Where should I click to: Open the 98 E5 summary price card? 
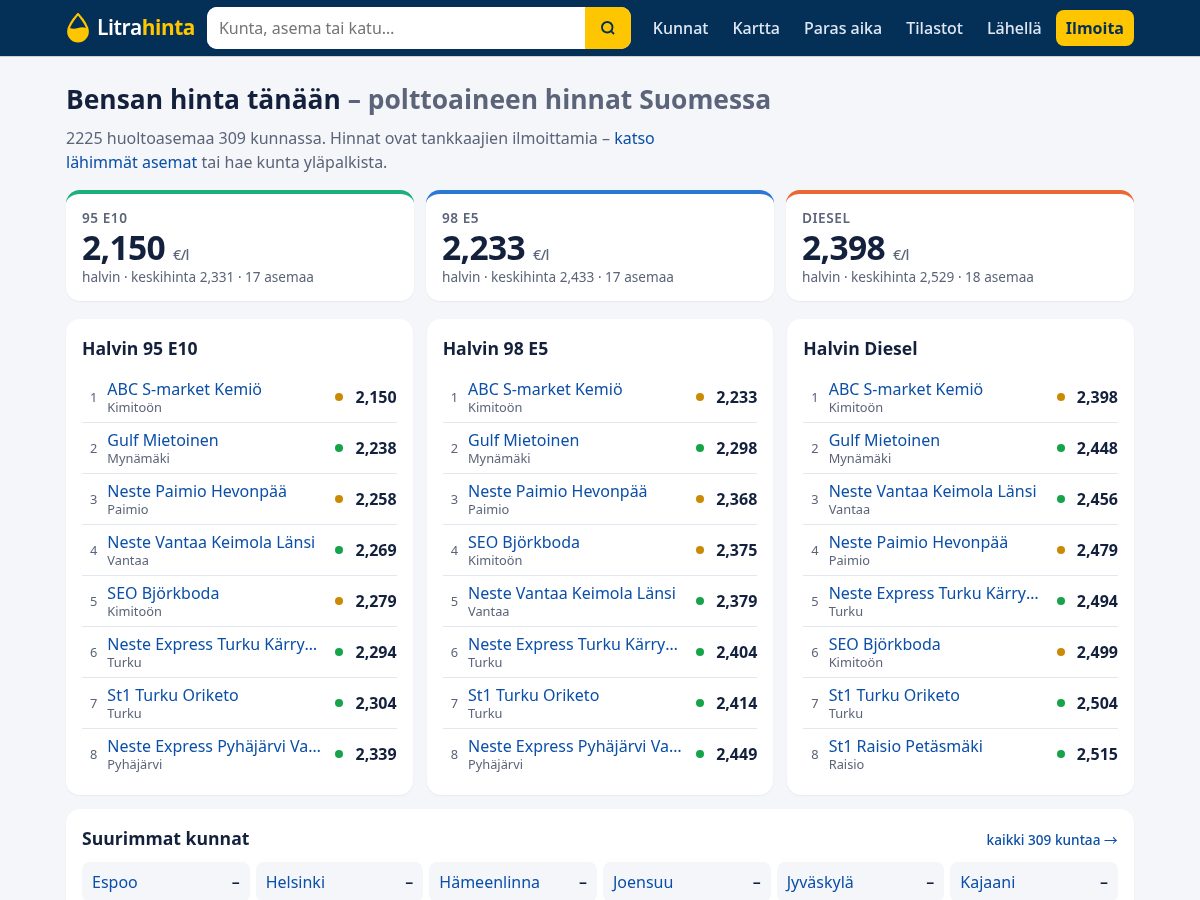click(x=600, y=246)
